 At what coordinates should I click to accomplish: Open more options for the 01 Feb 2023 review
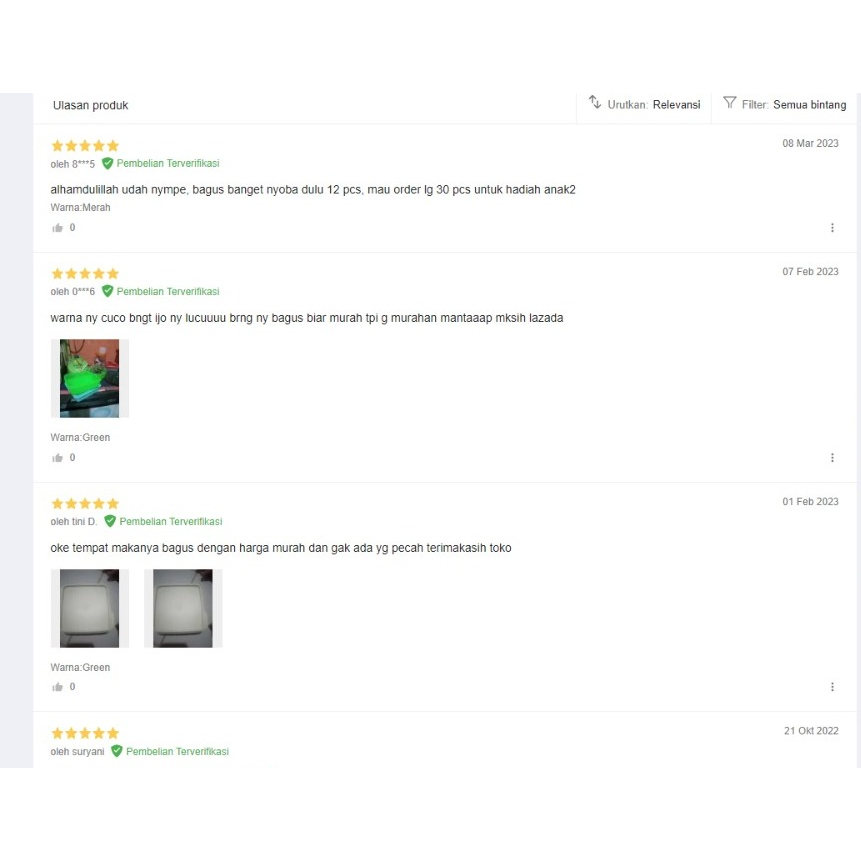coord(832,687)
